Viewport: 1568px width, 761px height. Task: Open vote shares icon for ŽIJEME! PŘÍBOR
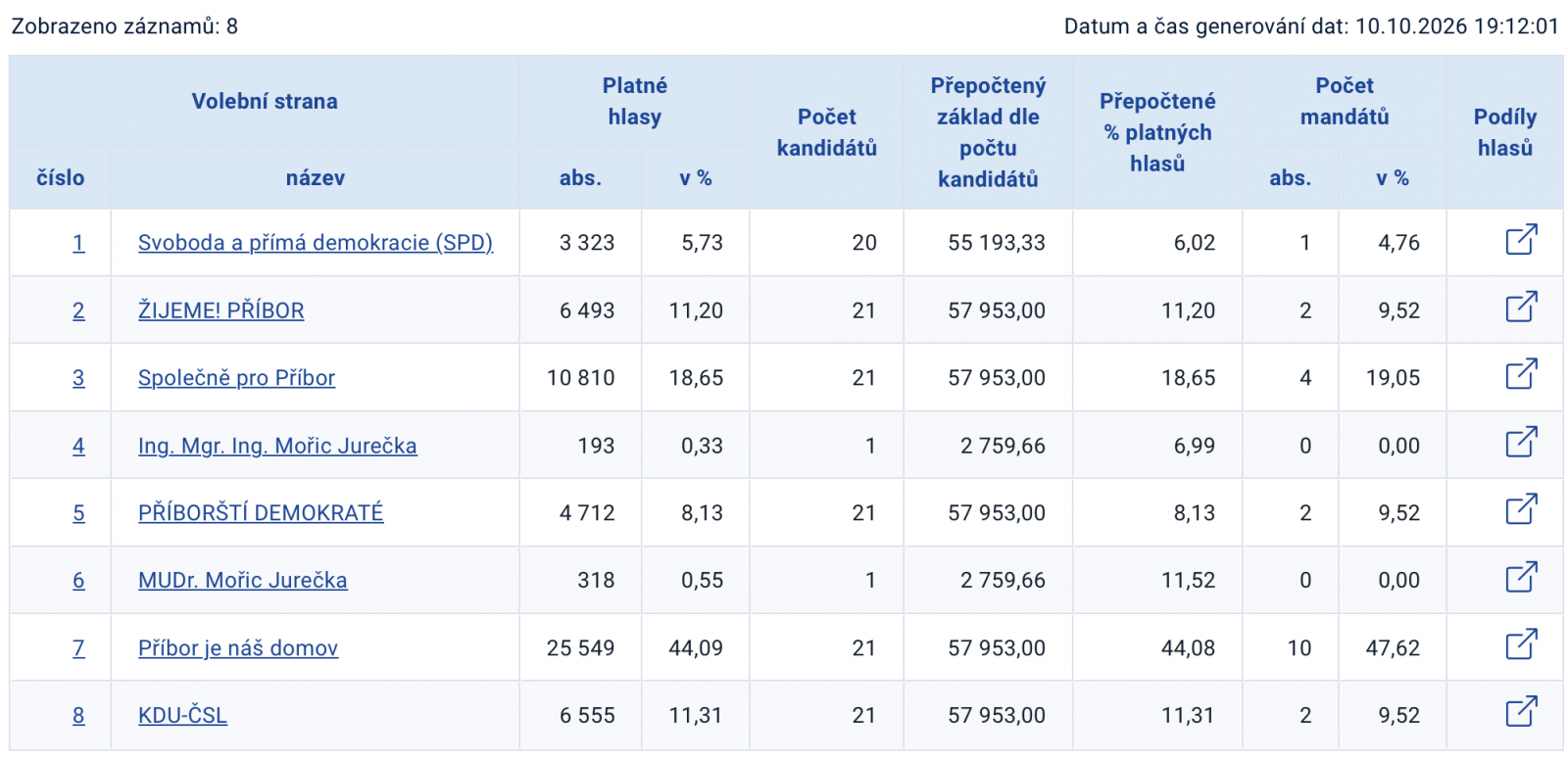click(1521, 307)
